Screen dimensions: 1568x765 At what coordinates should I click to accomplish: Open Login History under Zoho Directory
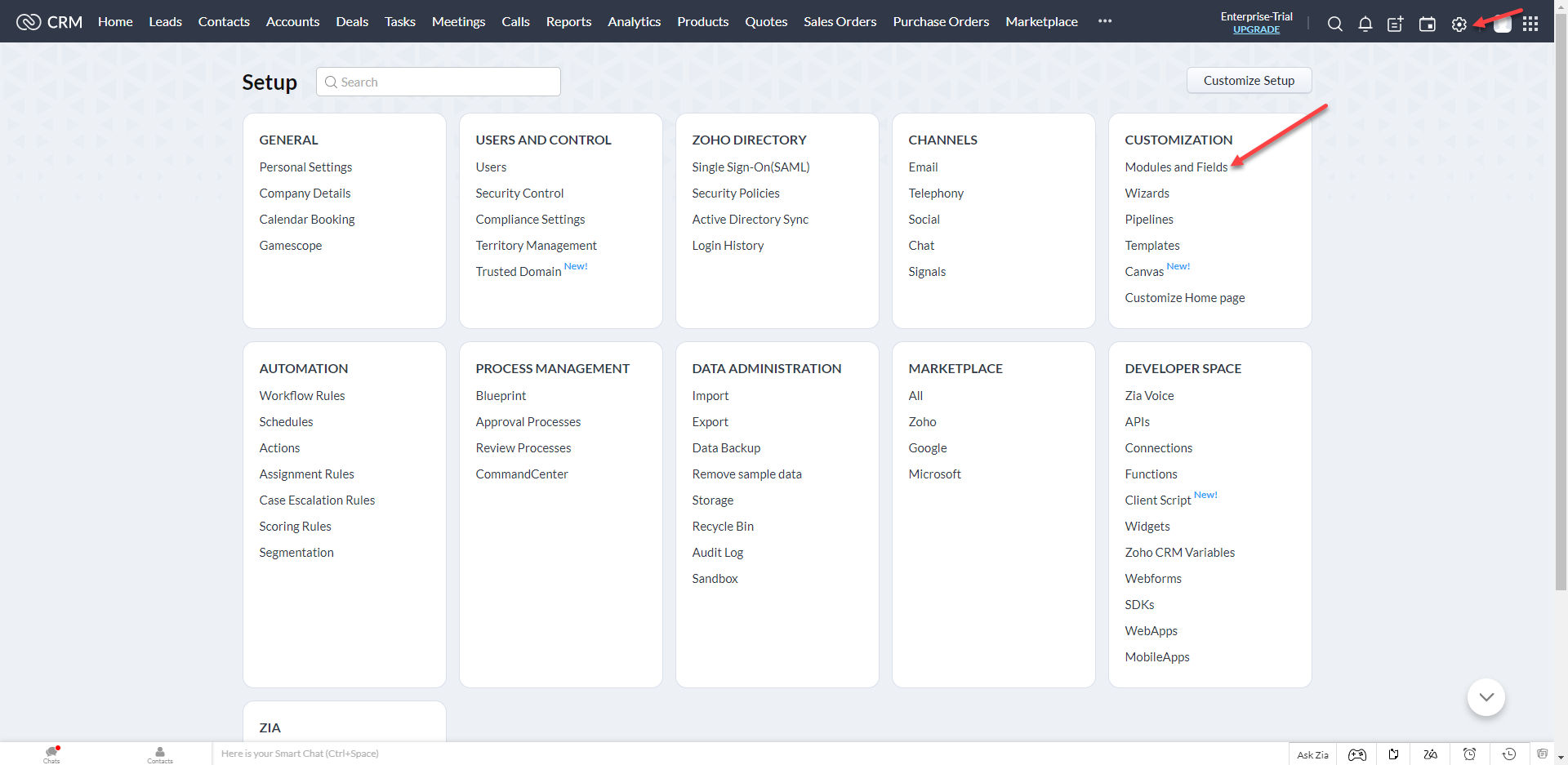pyautogui.click(x=728, y=245)
